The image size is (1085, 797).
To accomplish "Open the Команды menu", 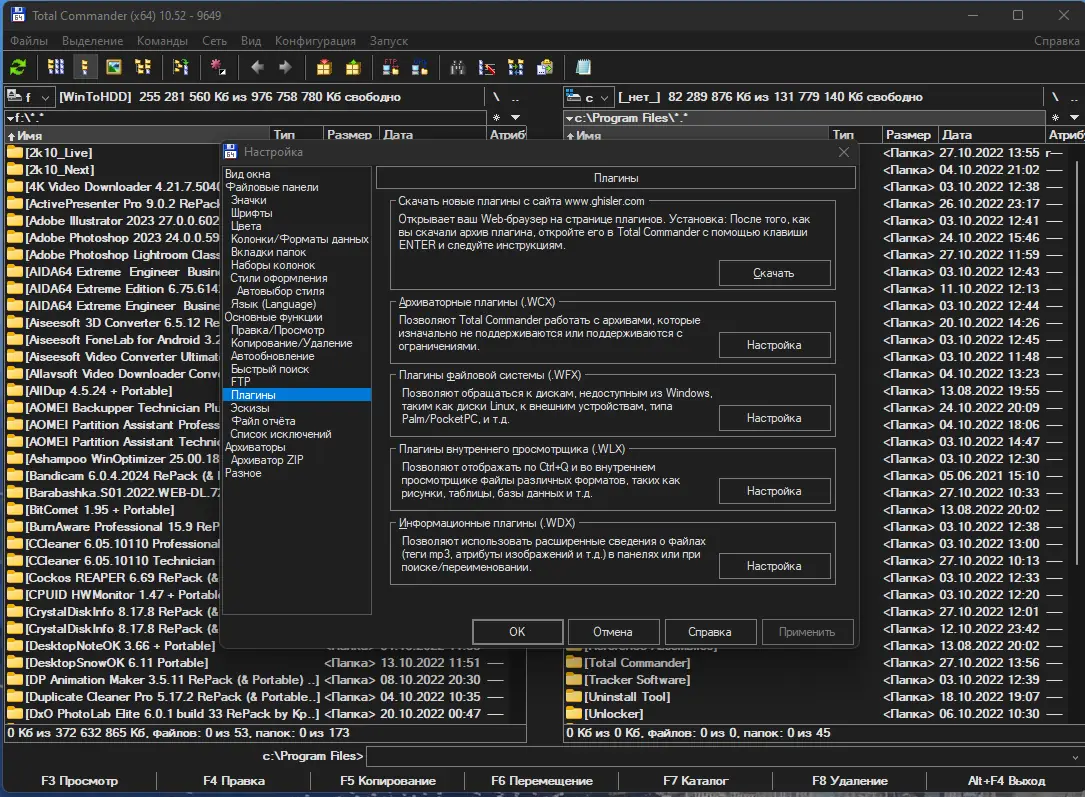I will click(162, 41).
